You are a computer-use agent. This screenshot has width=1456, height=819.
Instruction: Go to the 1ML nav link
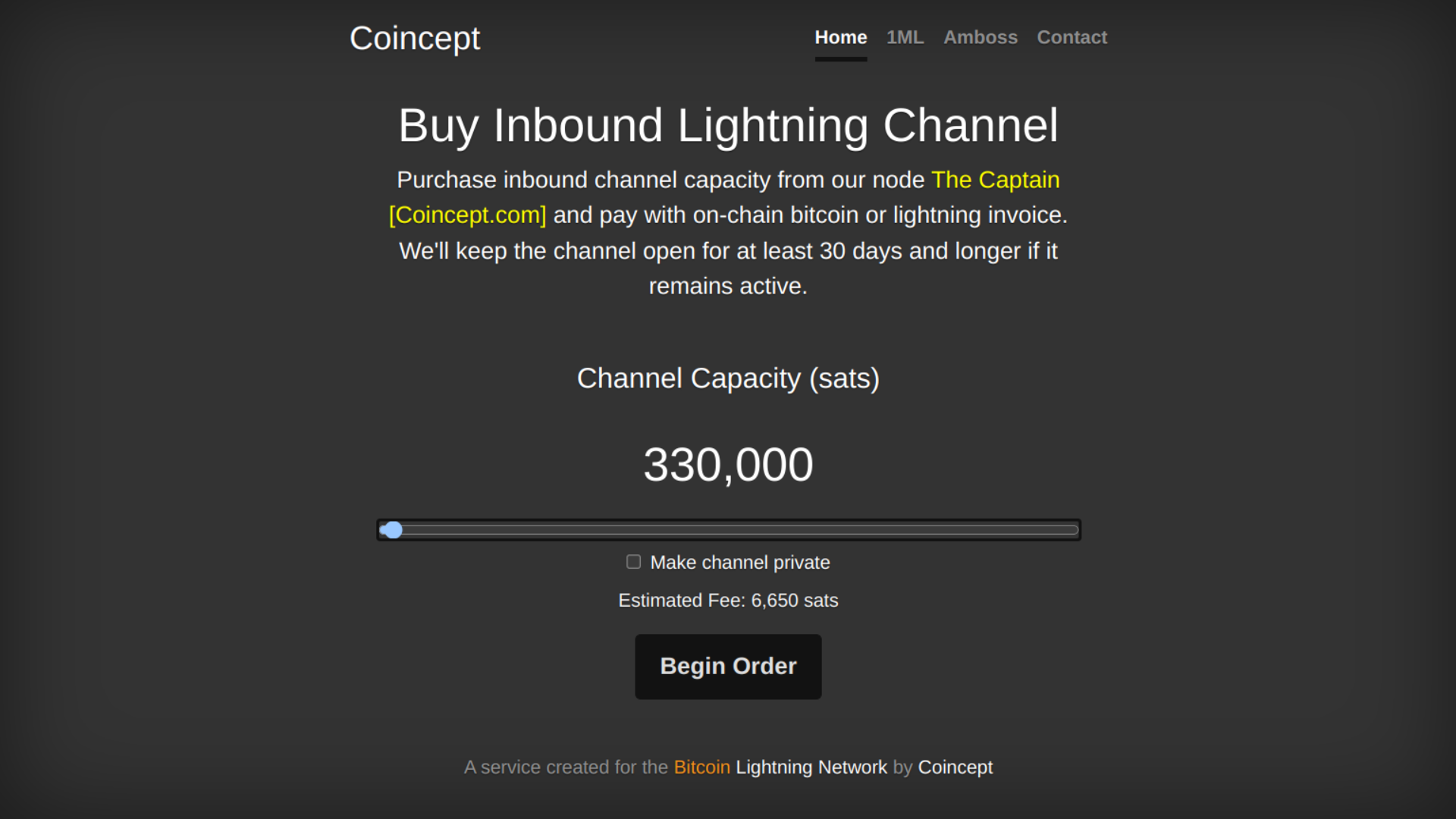[x=905, y=37]
